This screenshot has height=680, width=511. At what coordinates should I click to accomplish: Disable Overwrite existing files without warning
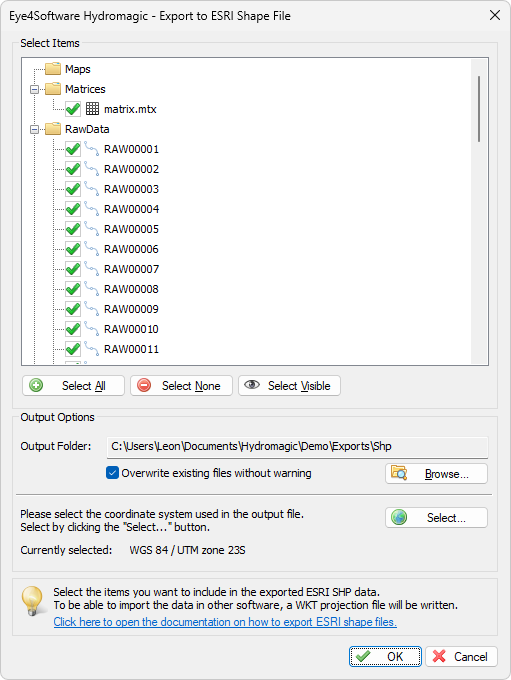point(112,473)
